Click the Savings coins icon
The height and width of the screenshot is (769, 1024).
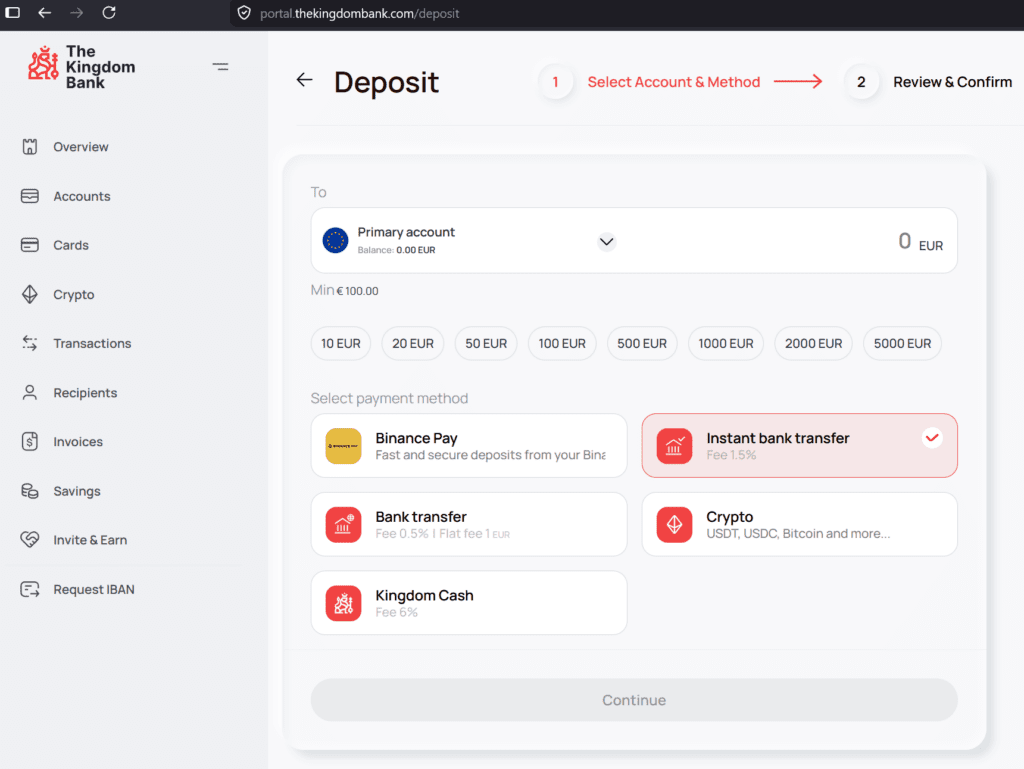29,491
